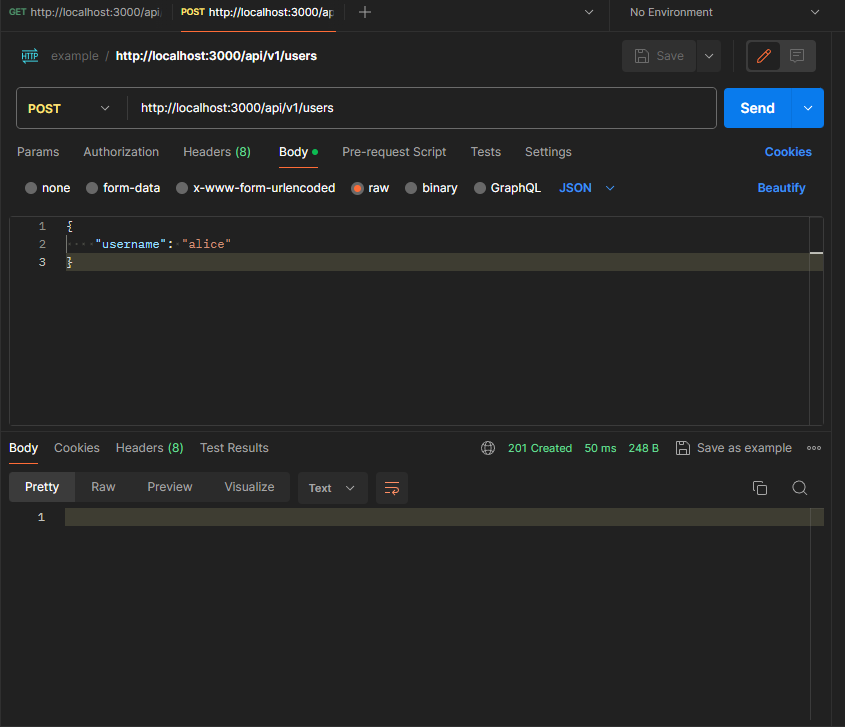Search the response with the magnifier icon
Viewport: 845px width, 727px height.
coord(799,487)
